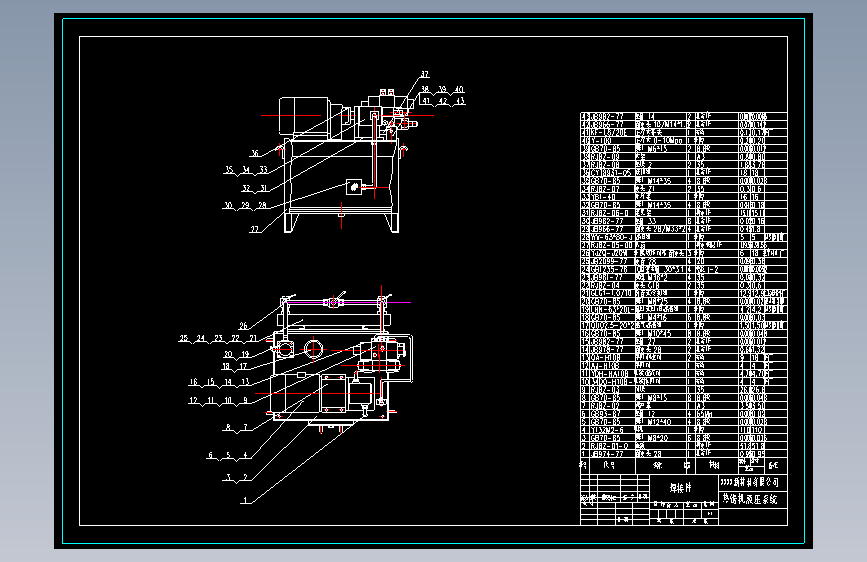867x562 pixels.
Task: Select callout number 18 in plan view
Action: 226,366
